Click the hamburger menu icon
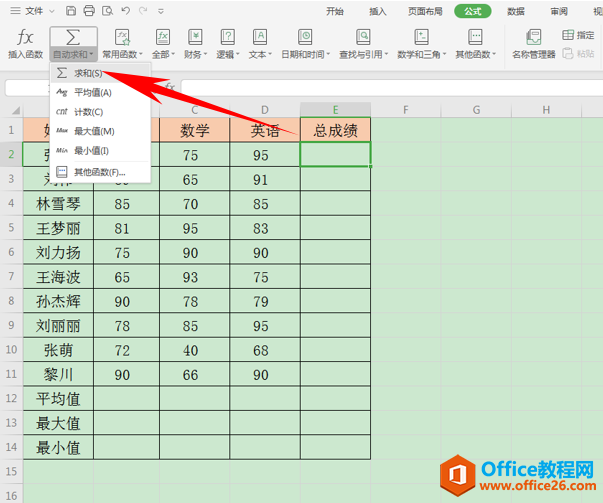This screenshot has height=503, width=603. (x=15, y=11)
